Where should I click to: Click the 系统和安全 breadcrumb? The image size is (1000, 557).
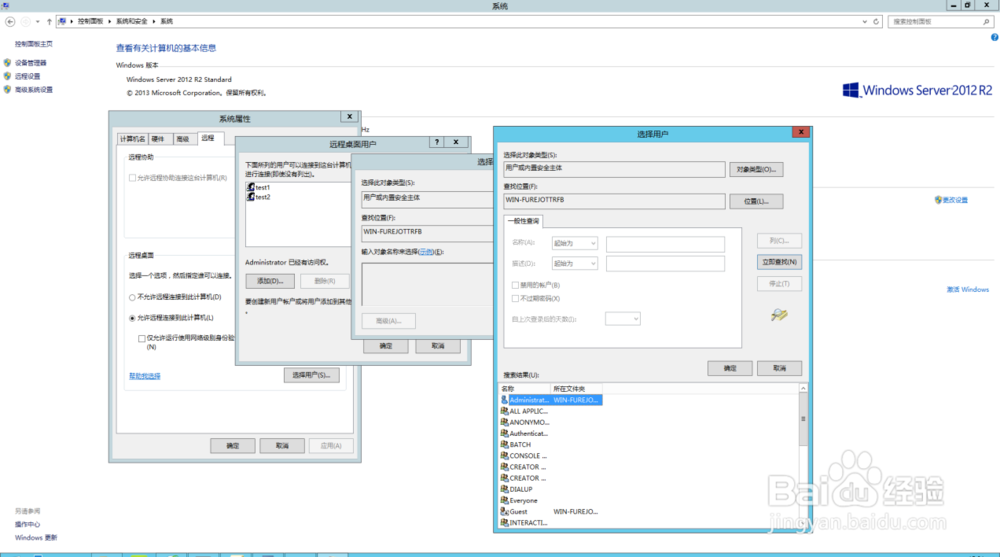pyautogui.click(x=131, y=22)
